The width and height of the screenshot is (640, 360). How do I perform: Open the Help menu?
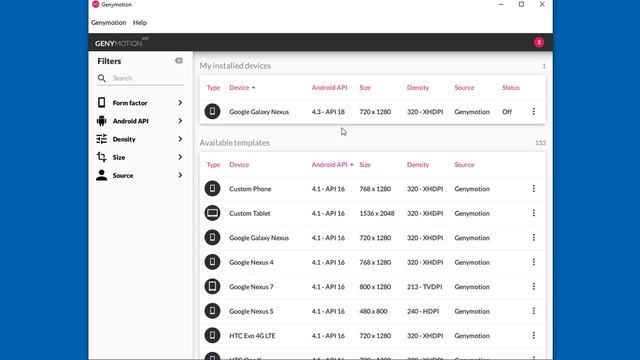tap(140, 22)
